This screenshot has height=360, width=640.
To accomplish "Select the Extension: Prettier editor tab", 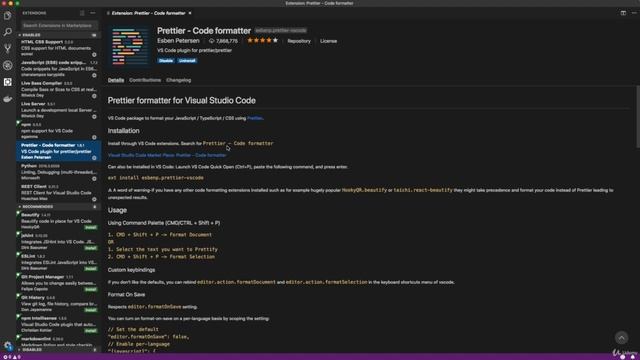I will 149,13.
